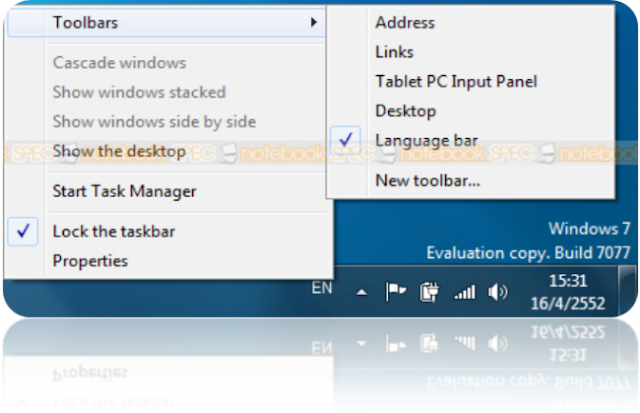
Task: Open Action Center flag icon
Action: pyautogui.click(x=396, y=291)
